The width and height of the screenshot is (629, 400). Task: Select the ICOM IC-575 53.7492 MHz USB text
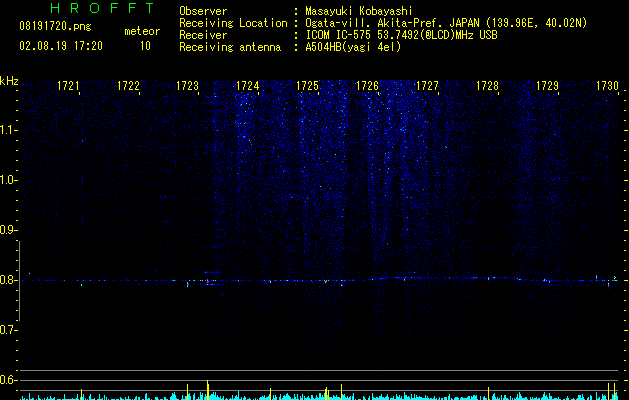tap(401, 35)
